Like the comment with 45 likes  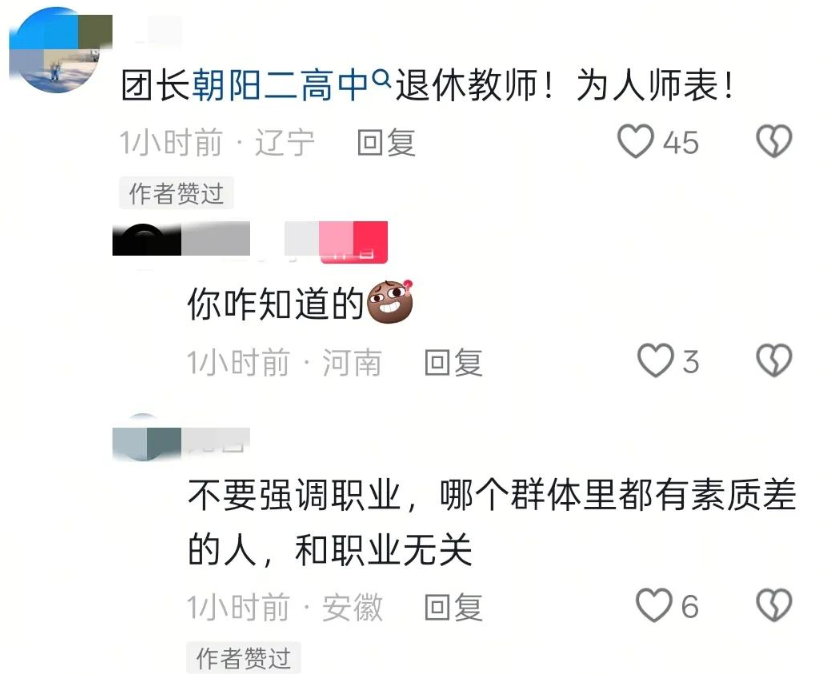pos(636,141)
